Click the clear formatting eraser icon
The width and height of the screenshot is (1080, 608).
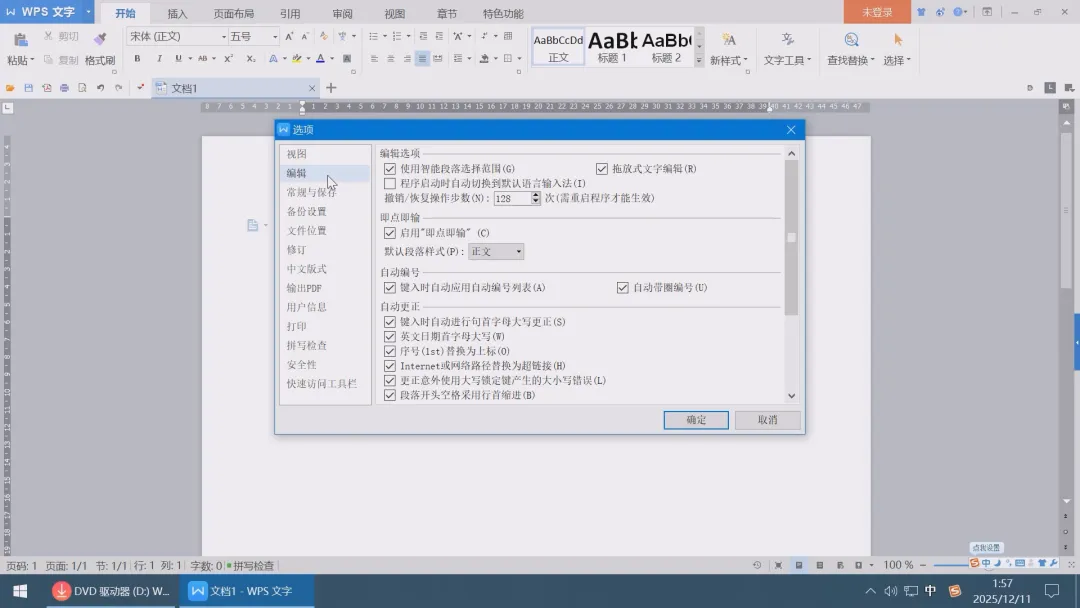pyautogui.click(x=324, y=36)
